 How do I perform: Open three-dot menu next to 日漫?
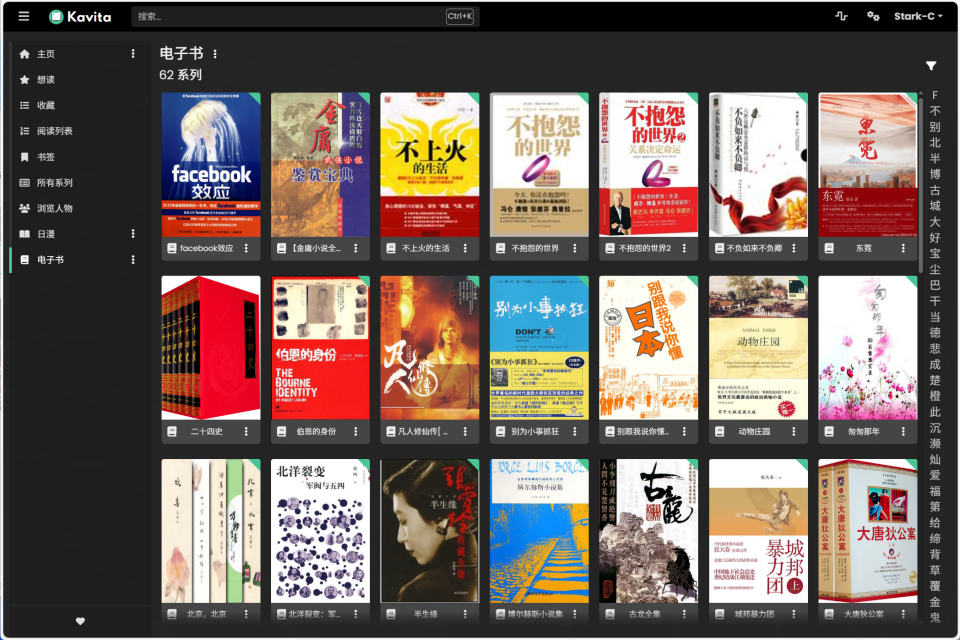coord(133,234)
